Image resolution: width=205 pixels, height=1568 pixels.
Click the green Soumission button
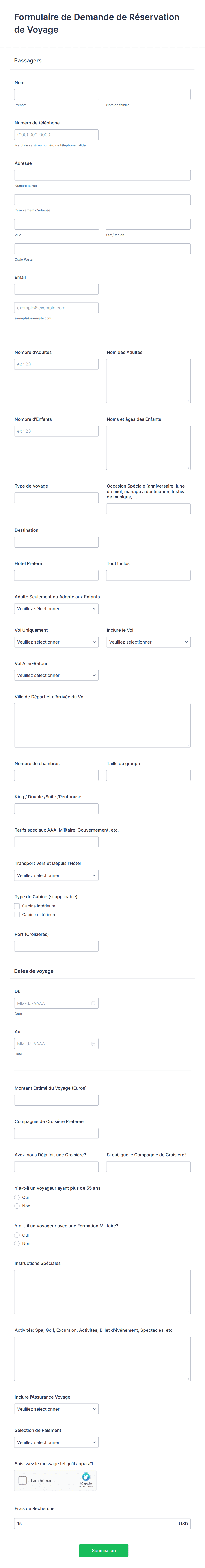coord(103,1550)
